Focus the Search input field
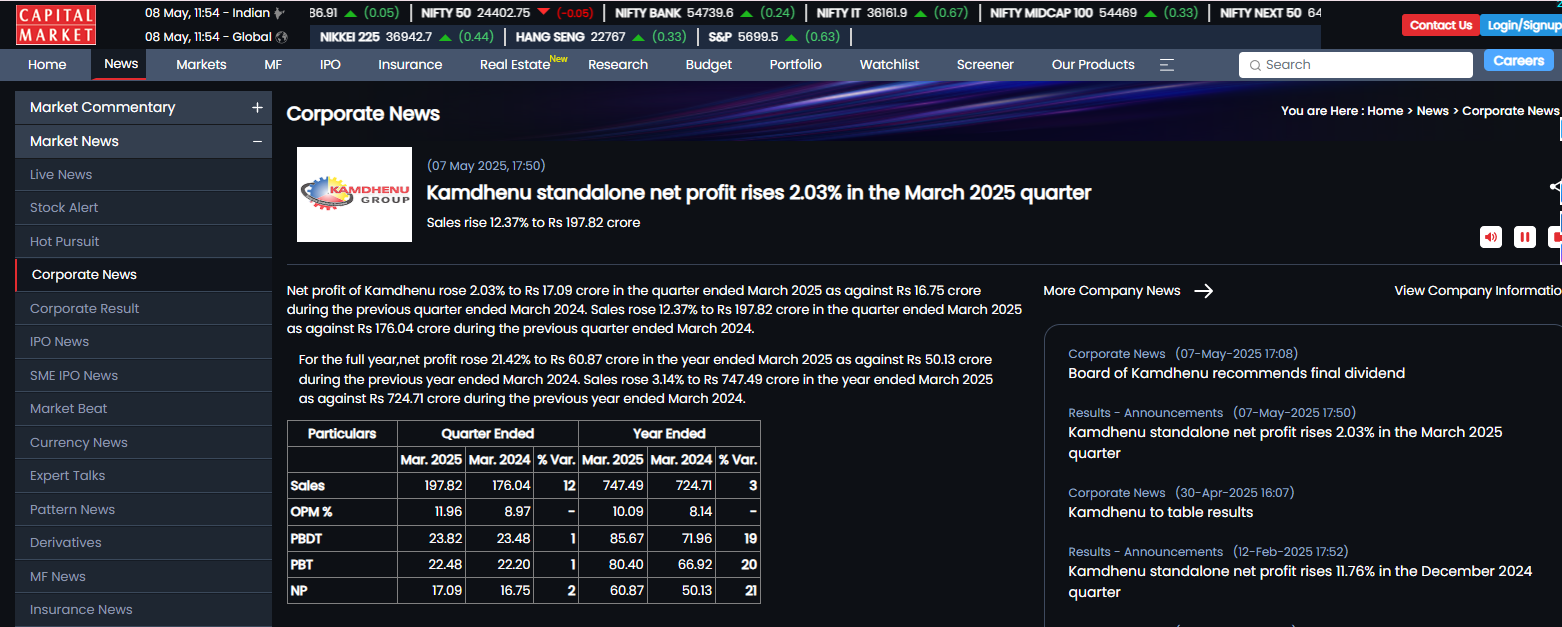1562x627 pixels. pyautogui.click(x=1356, y=65)
